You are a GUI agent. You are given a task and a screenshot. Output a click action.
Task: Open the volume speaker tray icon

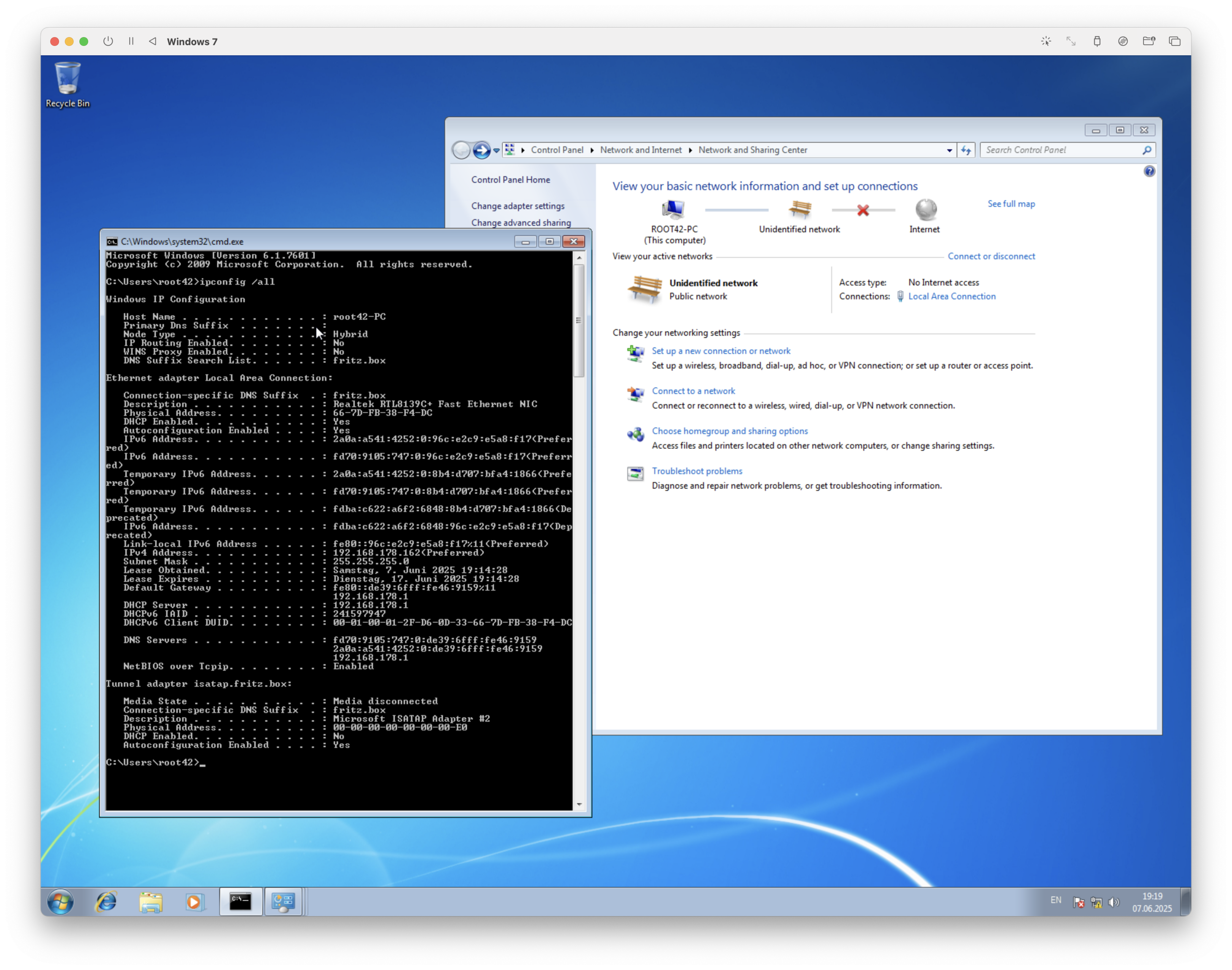[1114, 902]
